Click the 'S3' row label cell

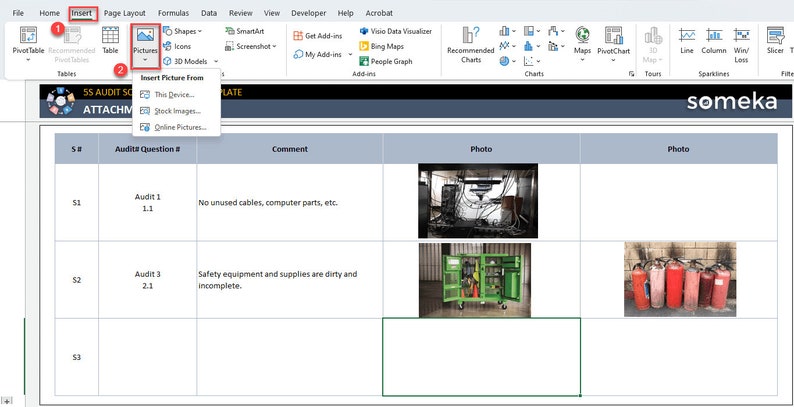[76, 357]
